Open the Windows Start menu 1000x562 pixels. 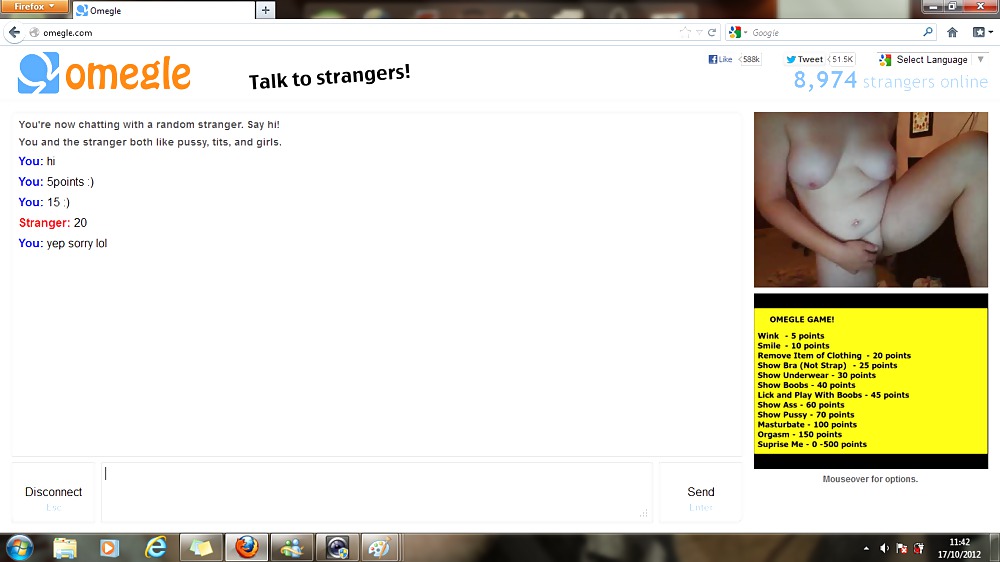[19, 547]
